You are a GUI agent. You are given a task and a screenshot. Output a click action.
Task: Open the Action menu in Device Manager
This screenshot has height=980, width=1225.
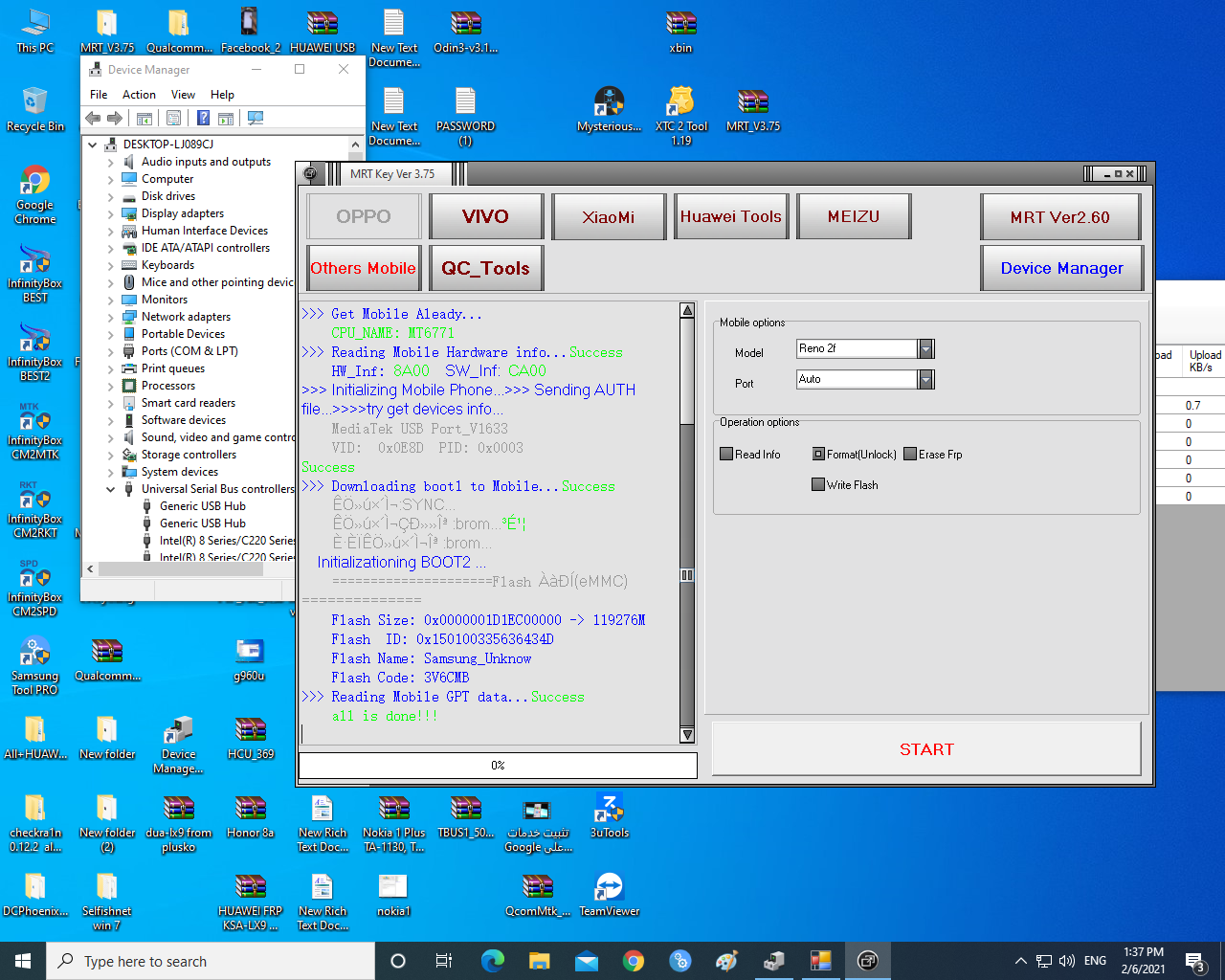point(139,95)
